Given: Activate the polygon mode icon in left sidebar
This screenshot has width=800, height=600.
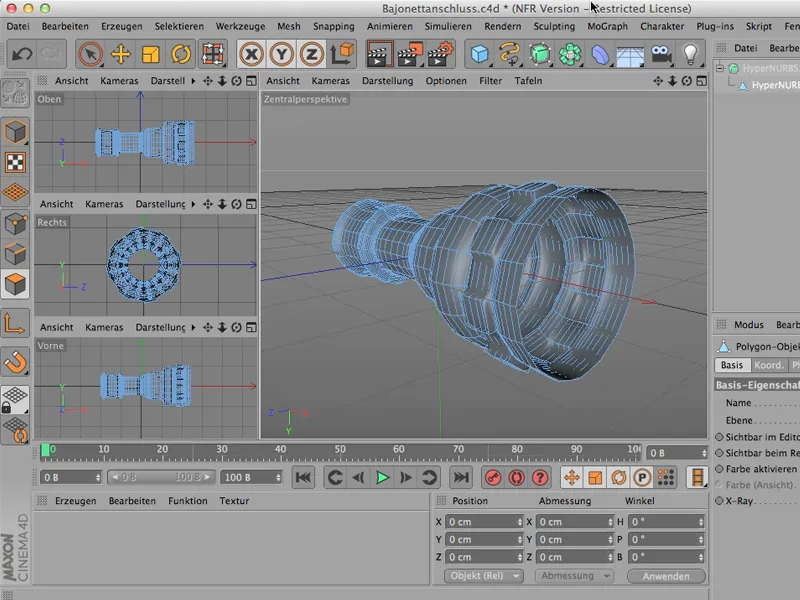Looking at the screenshot, I should click(16, 284).
